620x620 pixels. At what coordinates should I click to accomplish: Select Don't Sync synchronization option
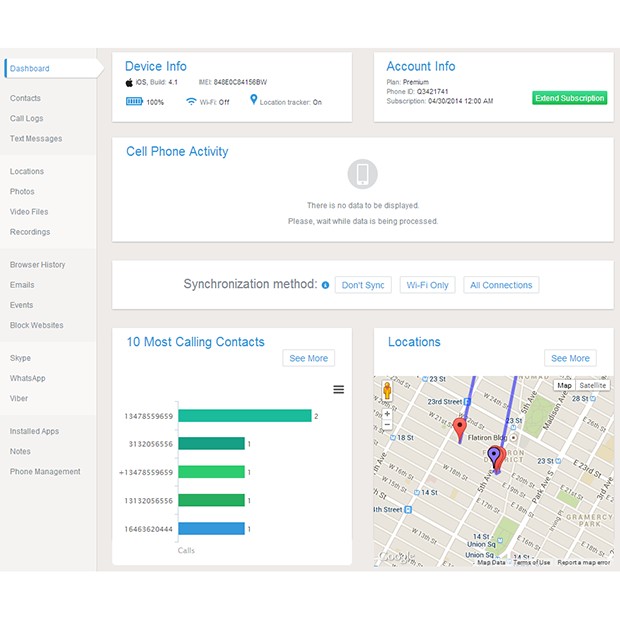(x=363, y=285)
